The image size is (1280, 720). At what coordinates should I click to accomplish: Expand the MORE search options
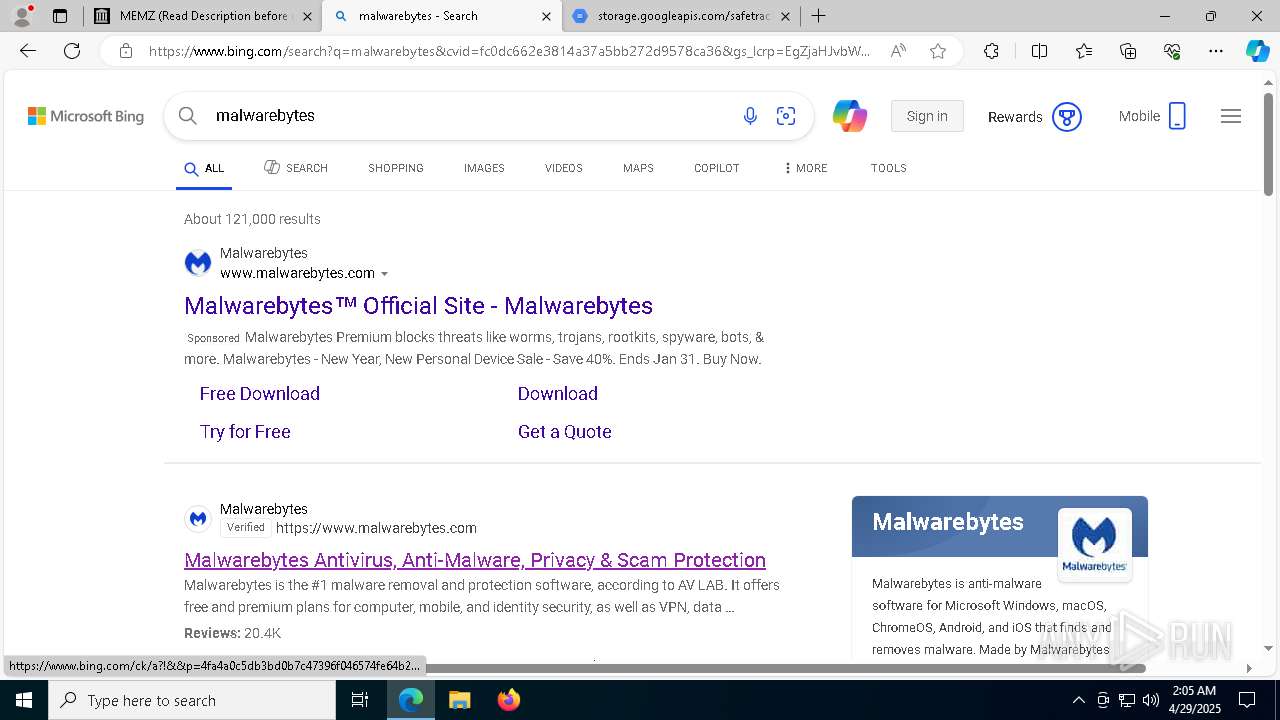[x=806, y=168]
